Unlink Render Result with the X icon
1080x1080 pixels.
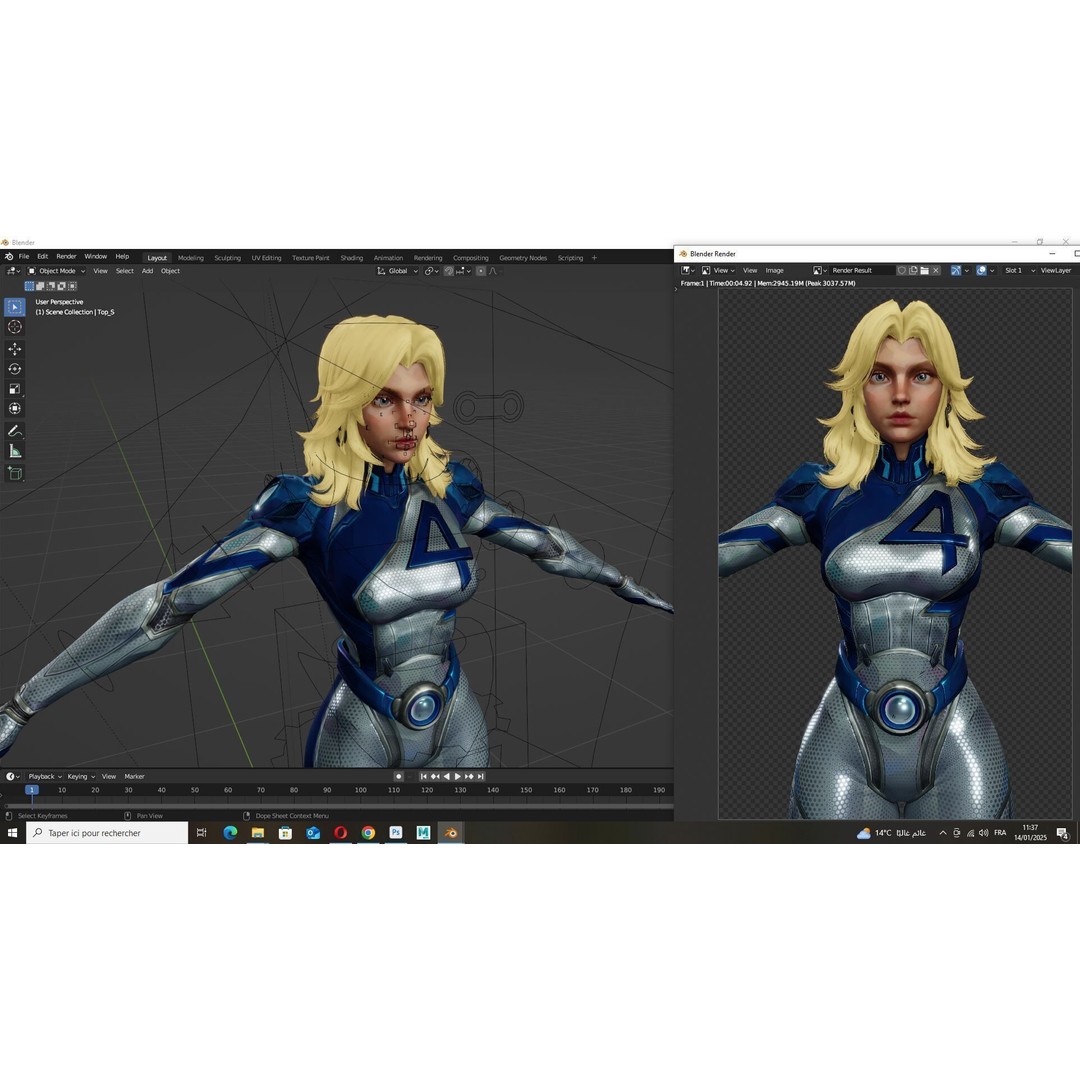tap(936, 271)
